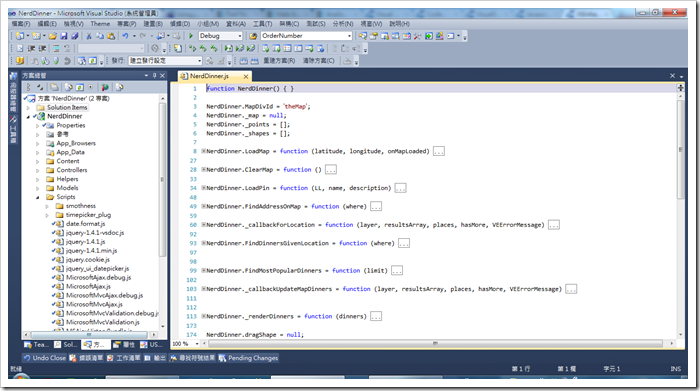Click the editor horizontal scrollbar thumb
The height and width of the screenshot is (391, 700).
tap(435, 344)
